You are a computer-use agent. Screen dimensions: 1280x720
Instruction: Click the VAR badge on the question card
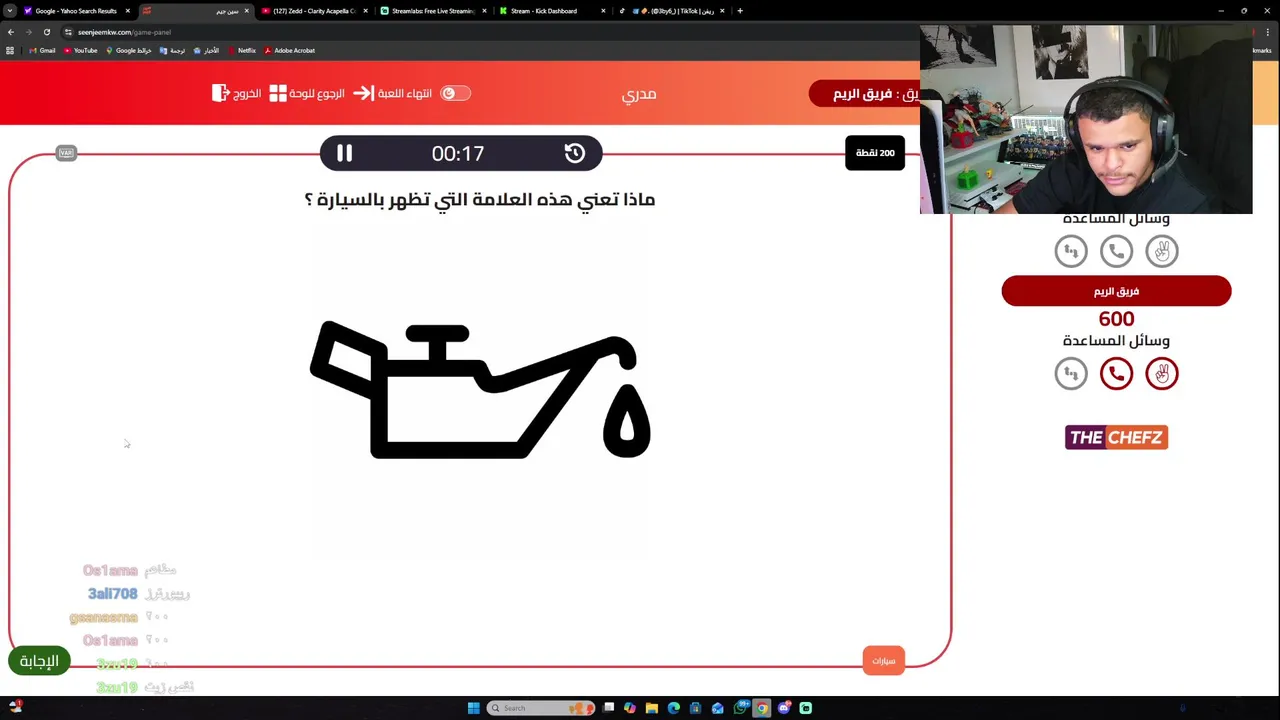click(66, 153)
